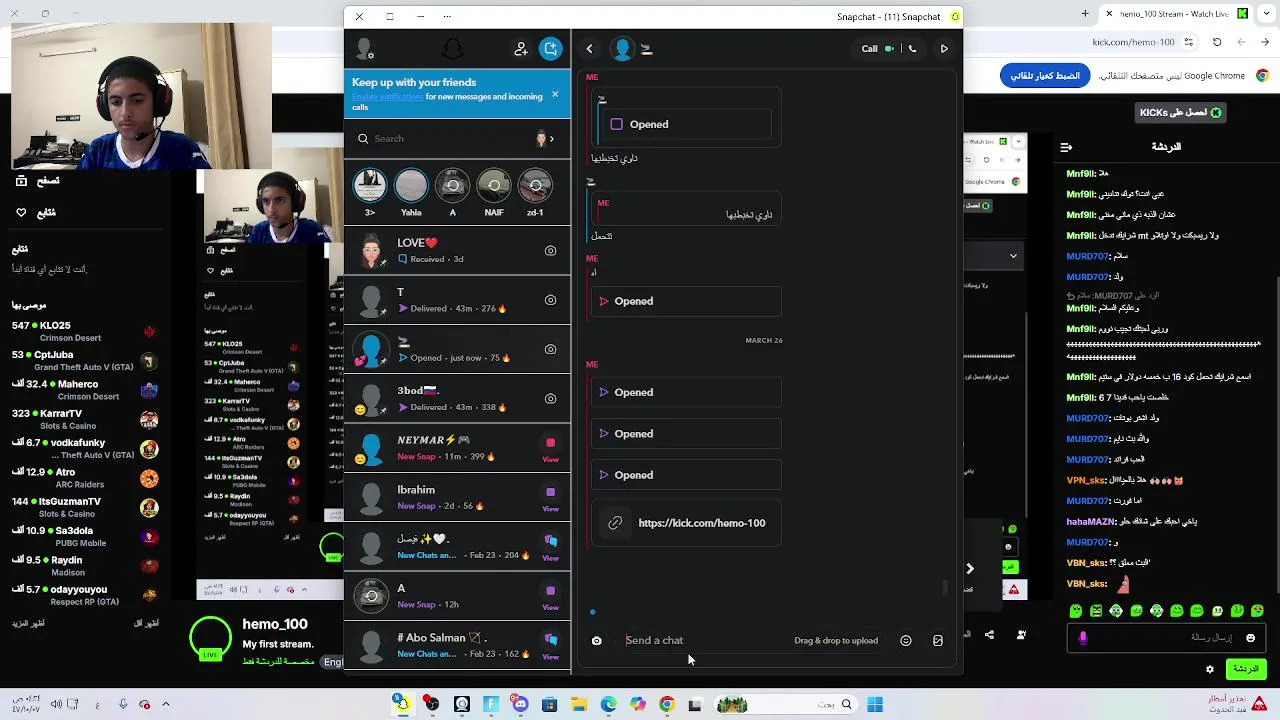Set Chrome as default browser button
This screenshot has width=1280, height=720.
[x=1045, y=76]
